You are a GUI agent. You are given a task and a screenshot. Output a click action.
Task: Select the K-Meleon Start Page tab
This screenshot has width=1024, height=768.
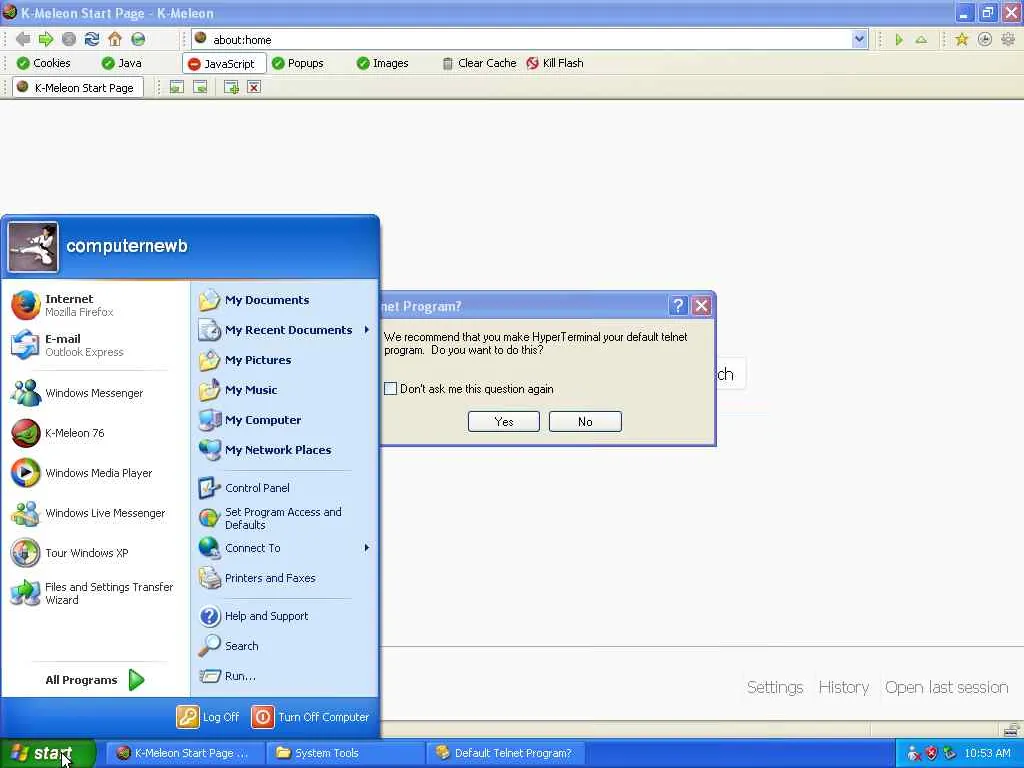click(77, 88)
